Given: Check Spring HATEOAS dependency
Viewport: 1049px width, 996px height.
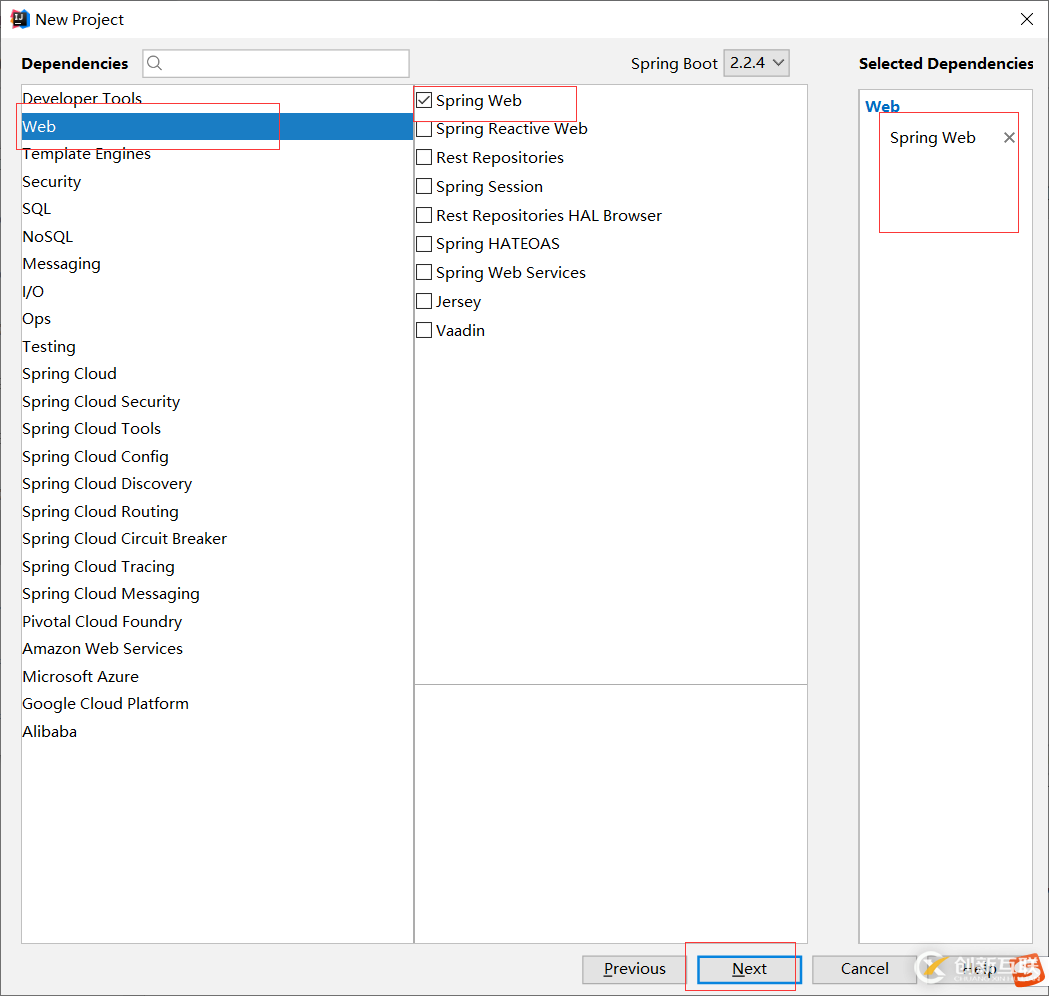Looking at the screenshot, I should [424, 243].
